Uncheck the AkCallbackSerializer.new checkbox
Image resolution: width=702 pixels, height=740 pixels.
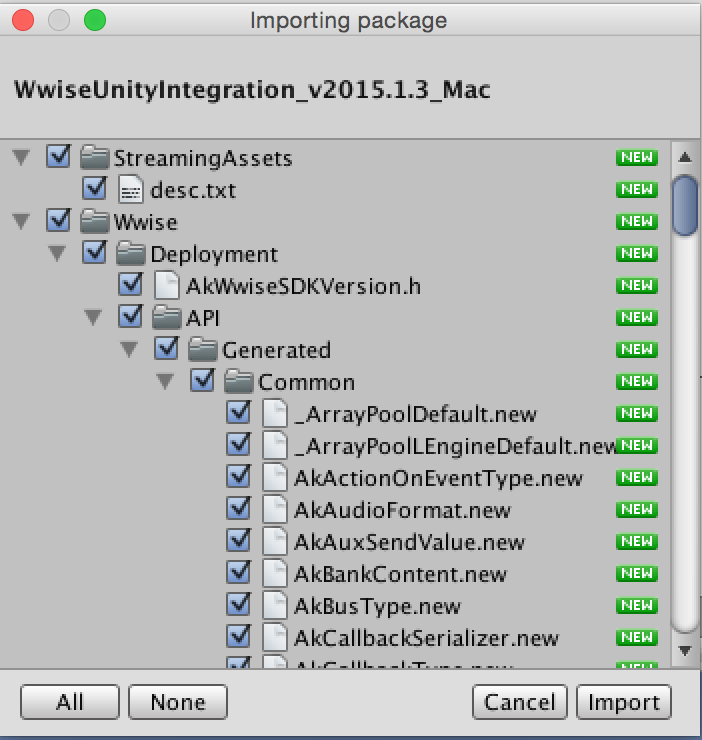click(x=238, y=636)
